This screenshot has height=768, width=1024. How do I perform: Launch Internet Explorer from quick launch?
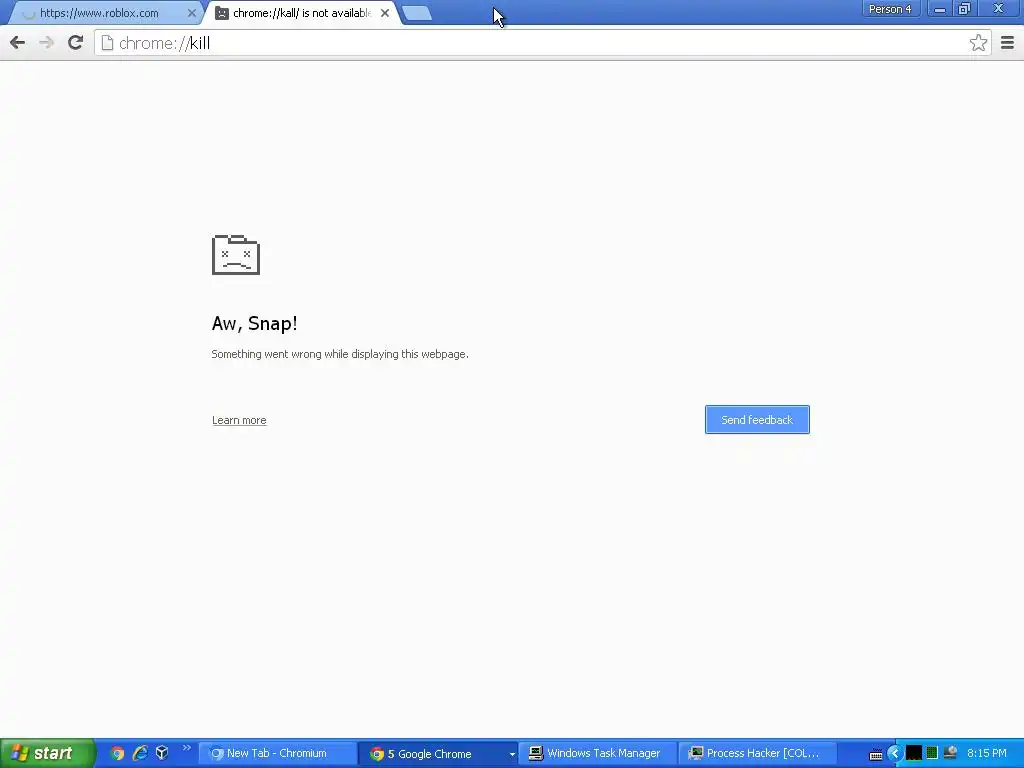[x=140, y=754]
